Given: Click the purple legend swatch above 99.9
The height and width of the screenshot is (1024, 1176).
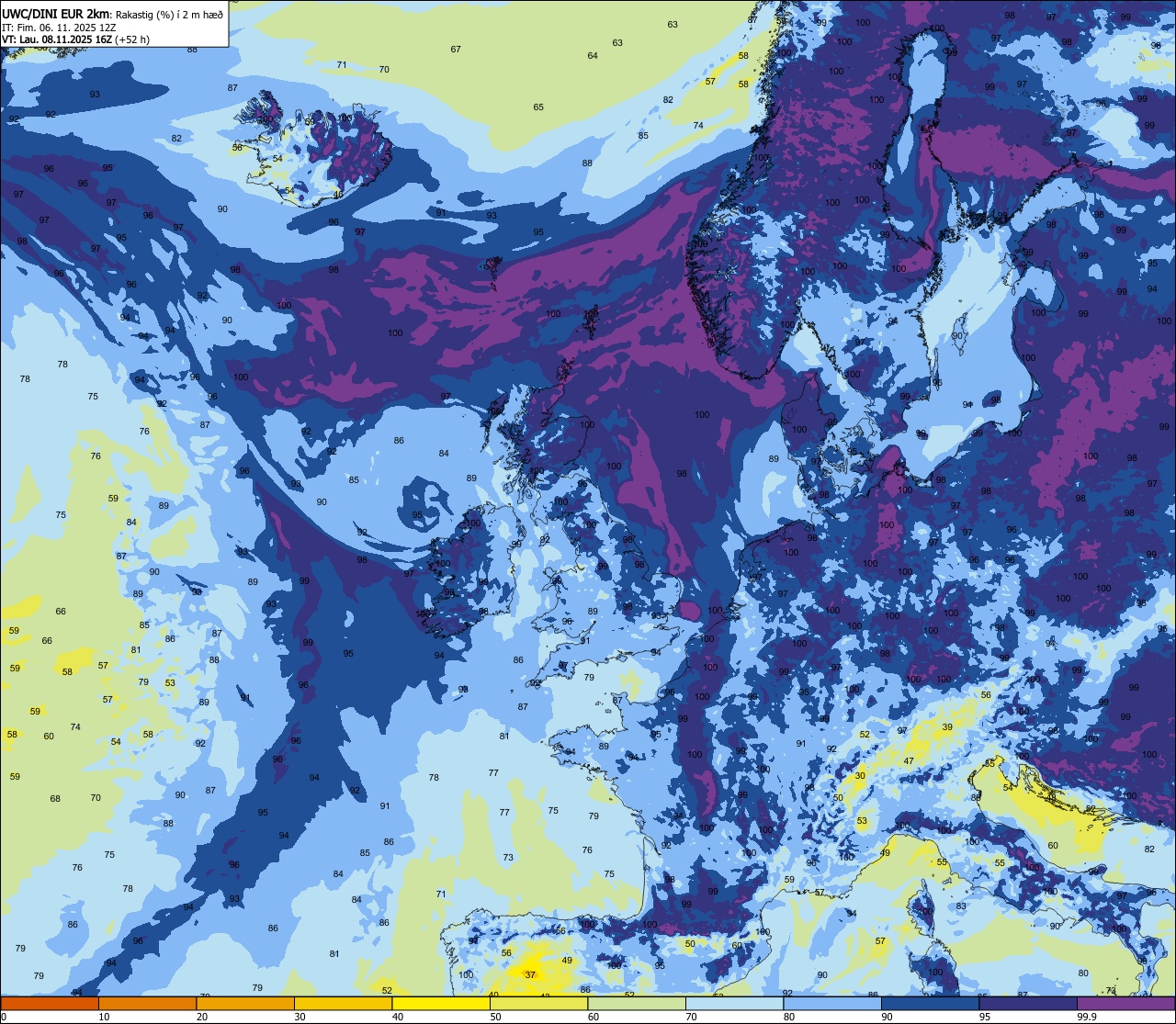Looking at the screenshot, I should (1125, 1003).
